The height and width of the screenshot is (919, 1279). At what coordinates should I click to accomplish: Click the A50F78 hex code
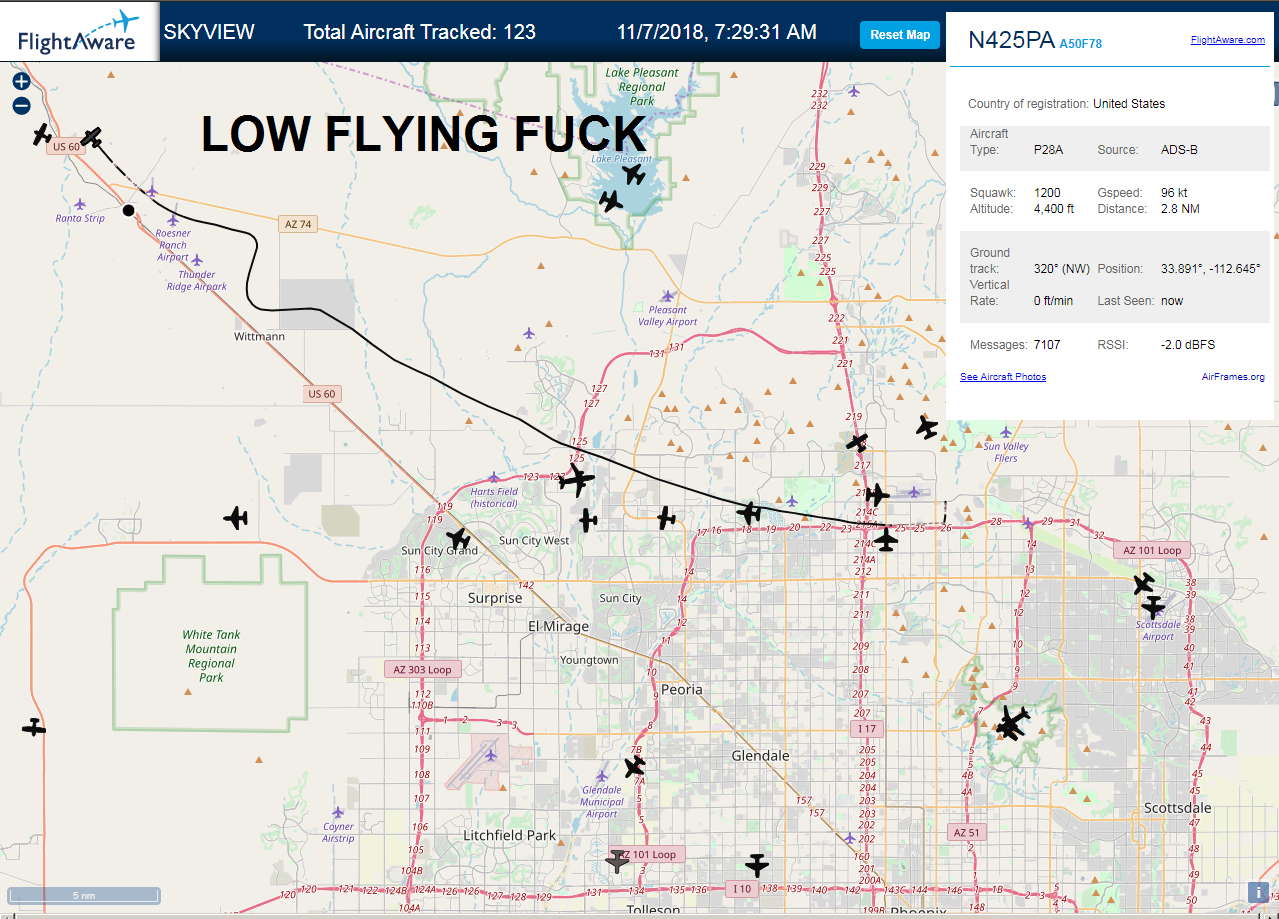1081,44
